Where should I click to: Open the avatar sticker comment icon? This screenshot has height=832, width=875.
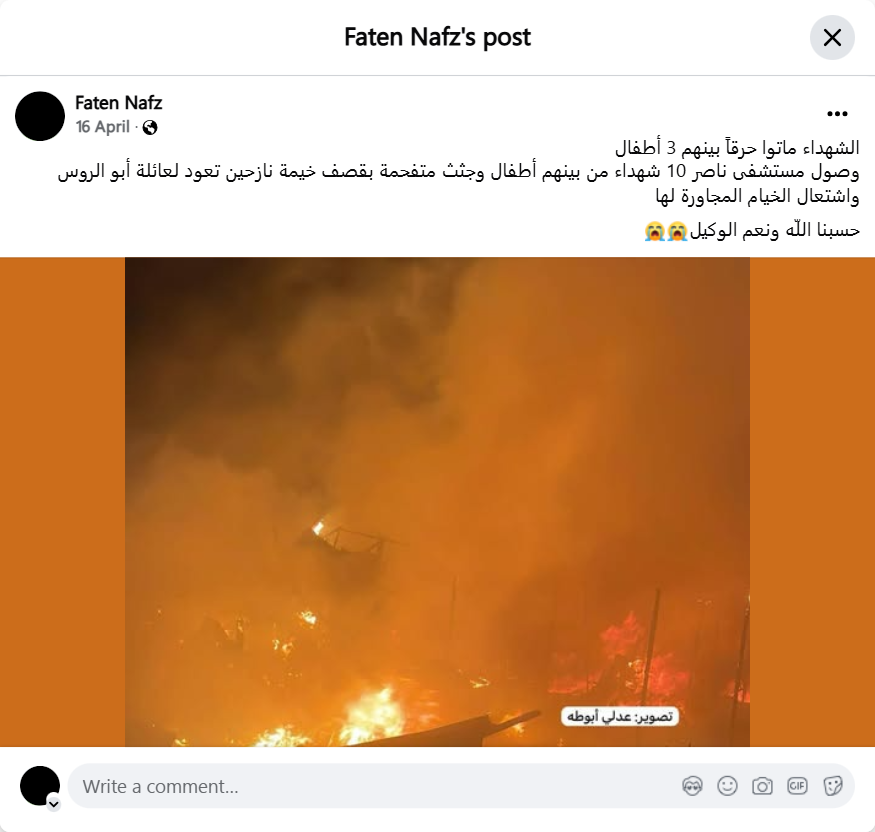[x=692, y=786]
